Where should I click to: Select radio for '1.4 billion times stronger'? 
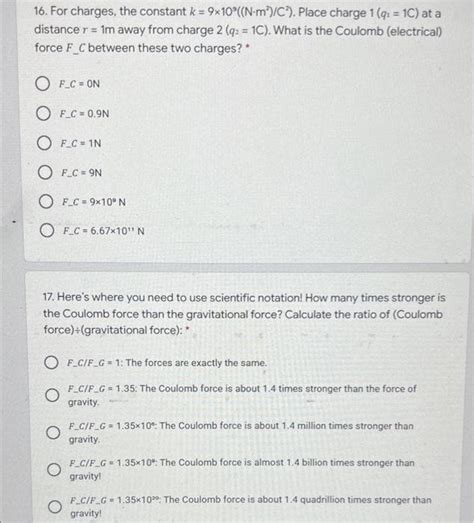coord(54,470)
